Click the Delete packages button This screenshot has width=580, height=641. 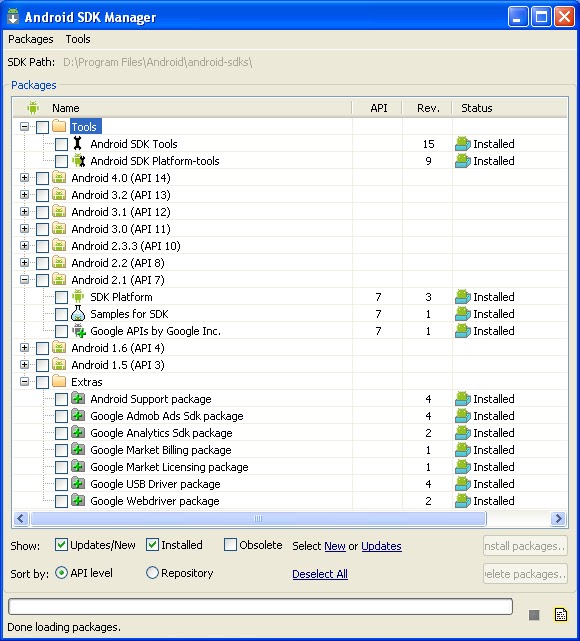click(x=525, y=574)
